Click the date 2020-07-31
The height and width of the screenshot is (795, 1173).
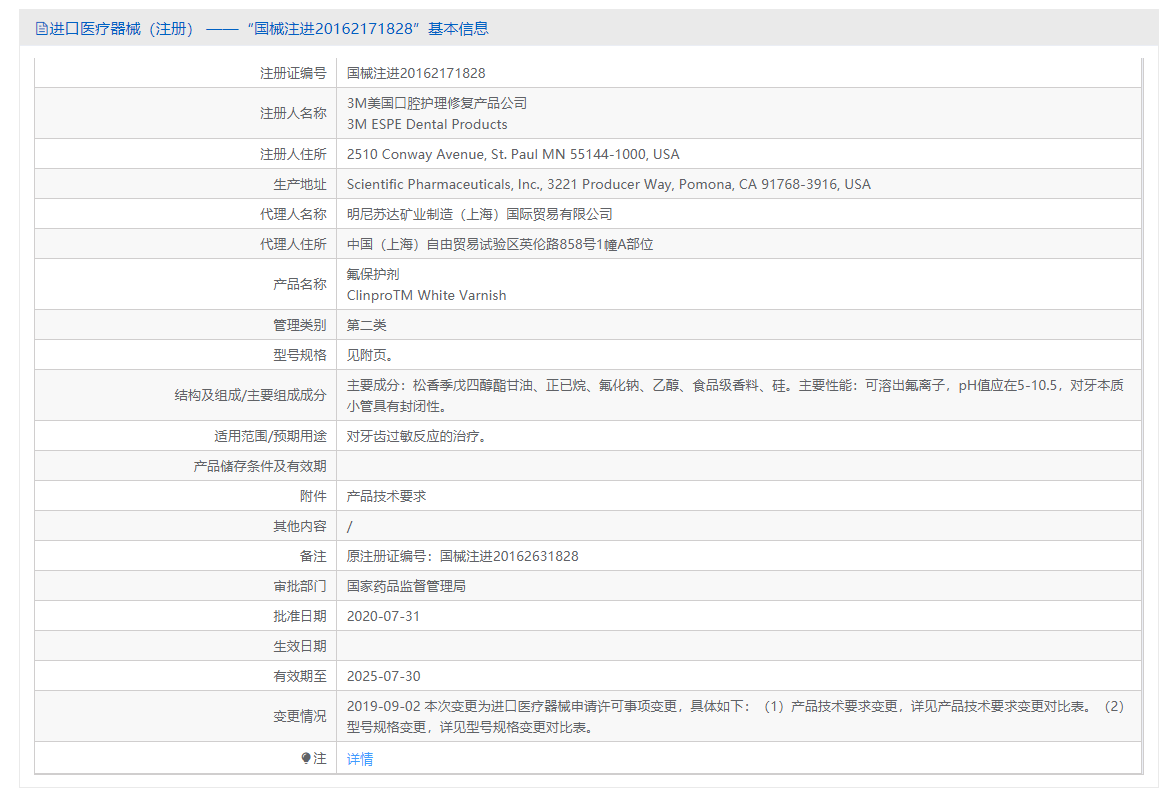[384, 616]
